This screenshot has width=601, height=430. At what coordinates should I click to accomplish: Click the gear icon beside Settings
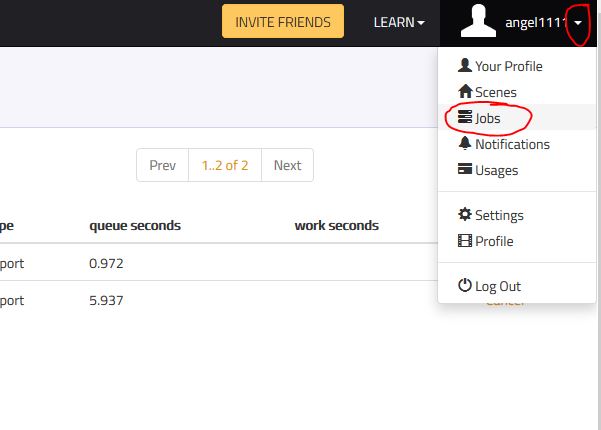pos(465,214)
